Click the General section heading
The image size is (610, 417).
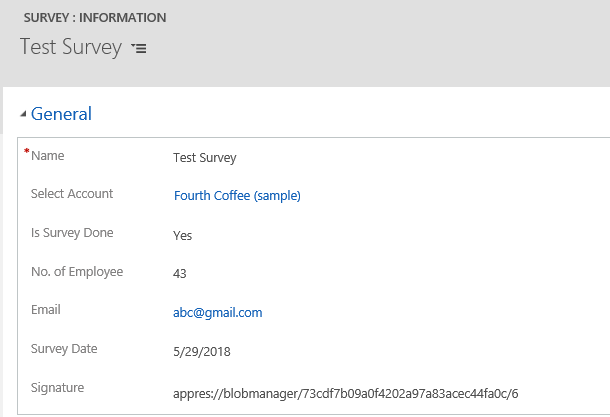pos(61,114)
